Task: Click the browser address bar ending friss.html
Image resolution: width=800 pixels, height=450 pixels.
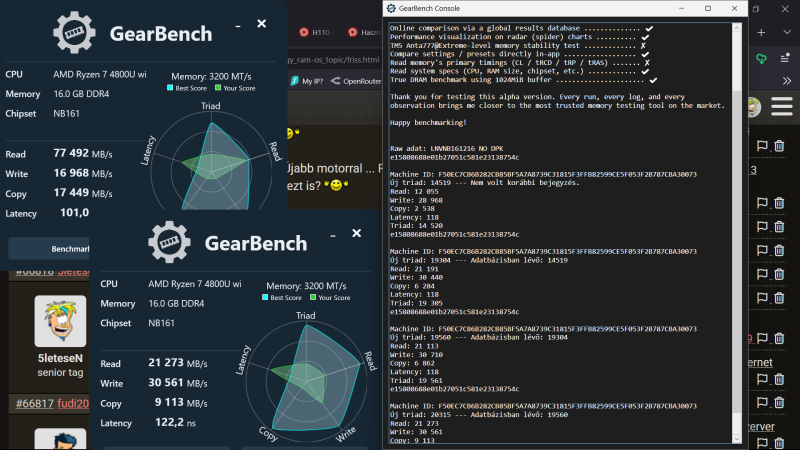Action: point(334,60)
